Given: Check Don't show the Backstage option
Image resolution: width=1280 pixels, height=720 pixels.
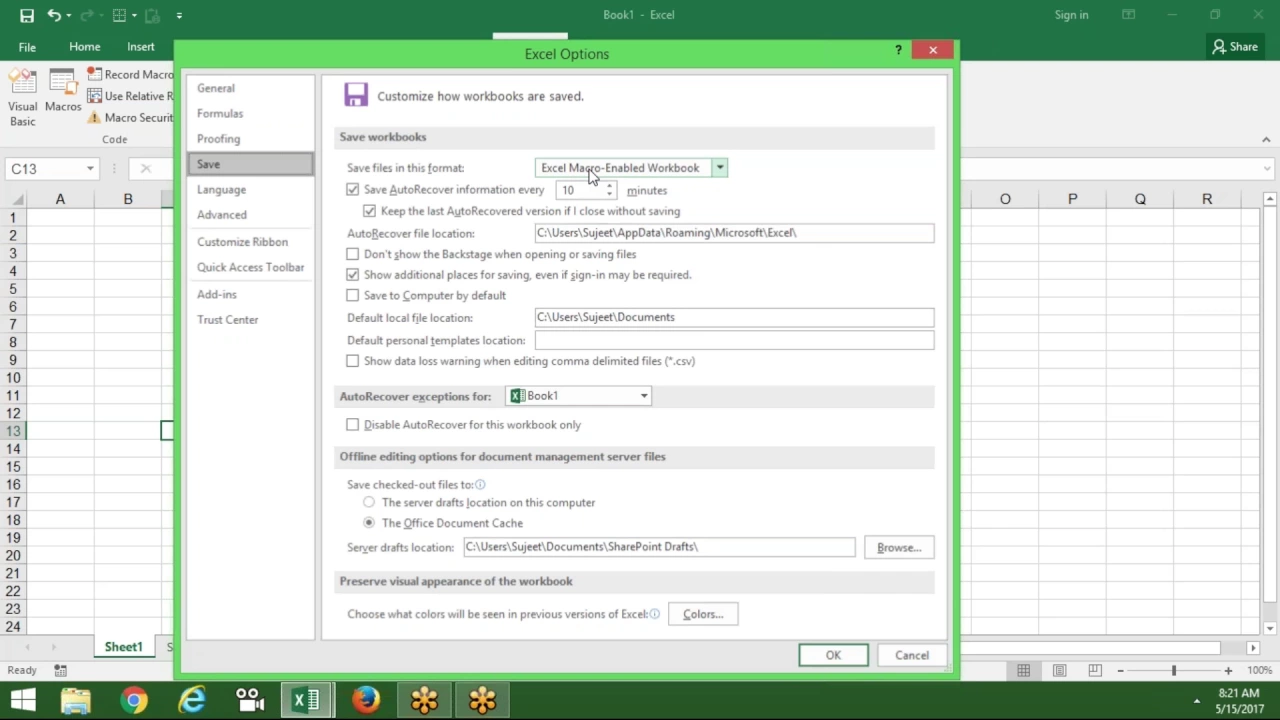Looking at the screenshot, I should pos(352,254).
